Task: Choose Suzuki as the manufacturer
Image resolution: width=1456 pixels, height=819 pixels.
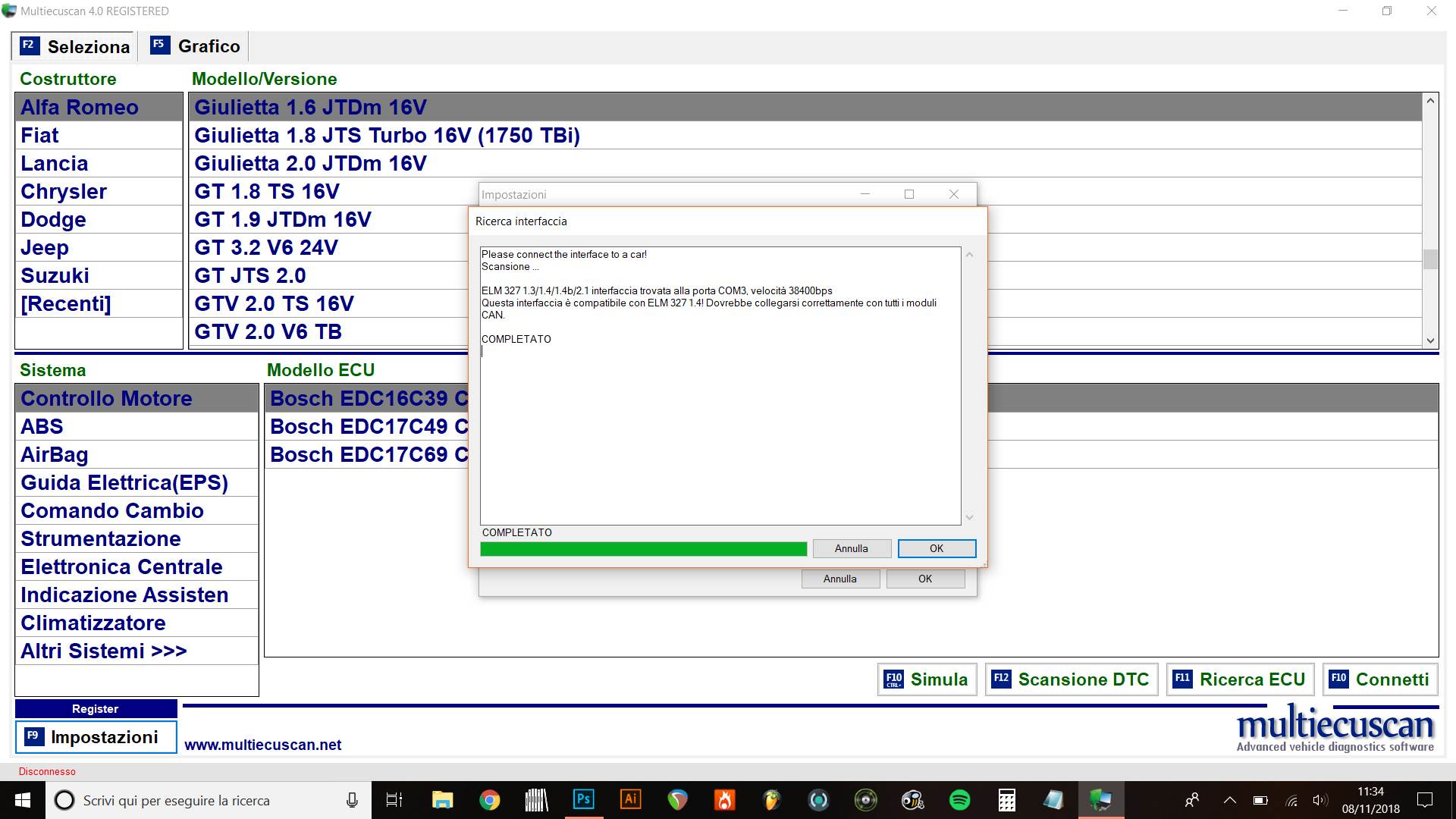Action: [99, 275]
